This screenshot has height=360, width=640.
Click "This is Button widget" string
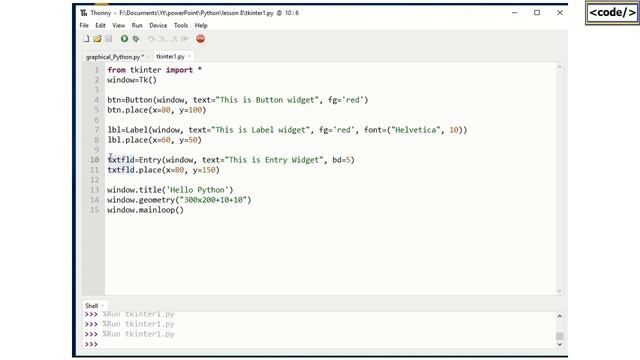tap(267, 100)
